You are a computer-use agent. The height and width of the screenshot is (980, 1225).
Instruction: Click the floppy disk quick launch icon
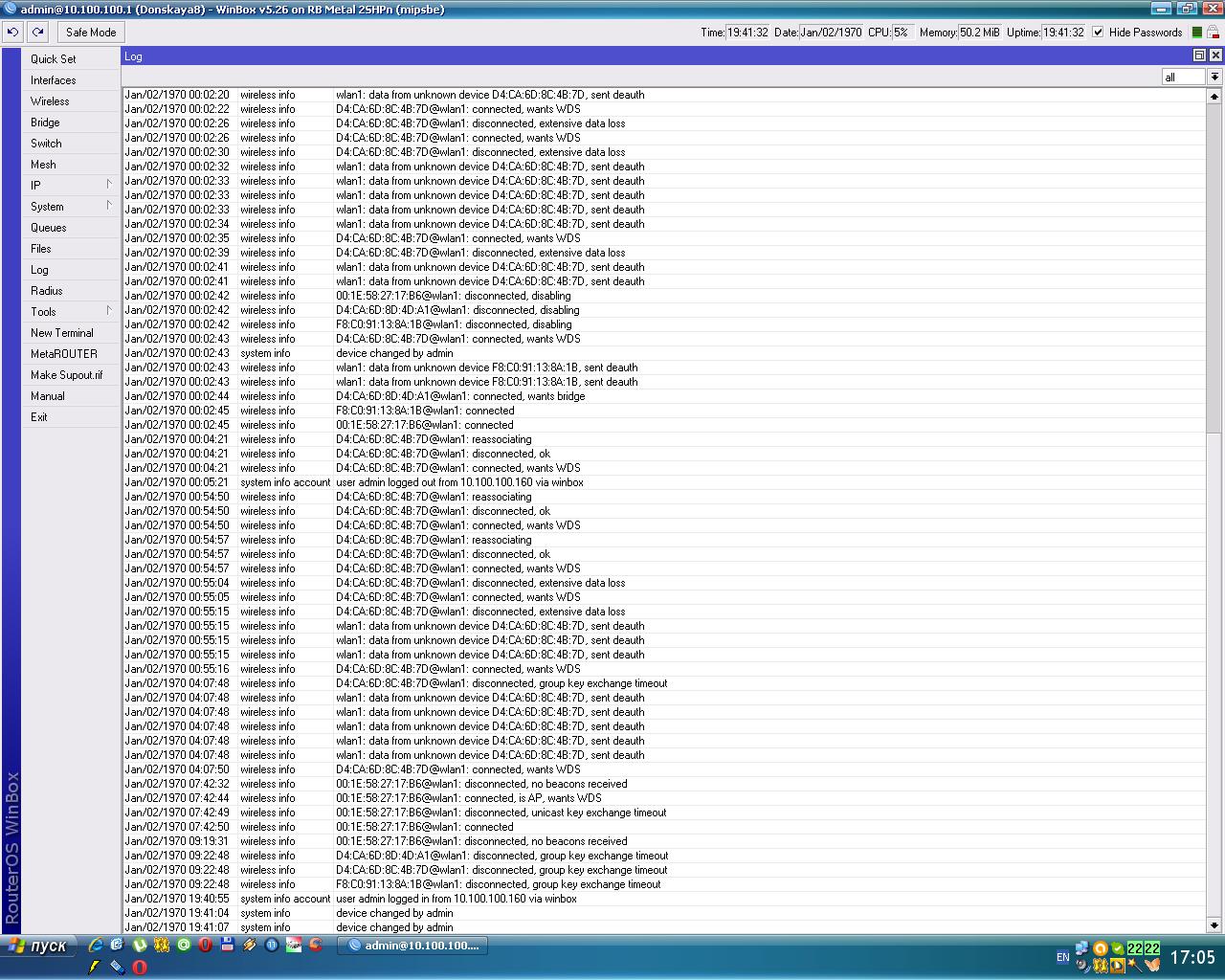tap(228, 945)
